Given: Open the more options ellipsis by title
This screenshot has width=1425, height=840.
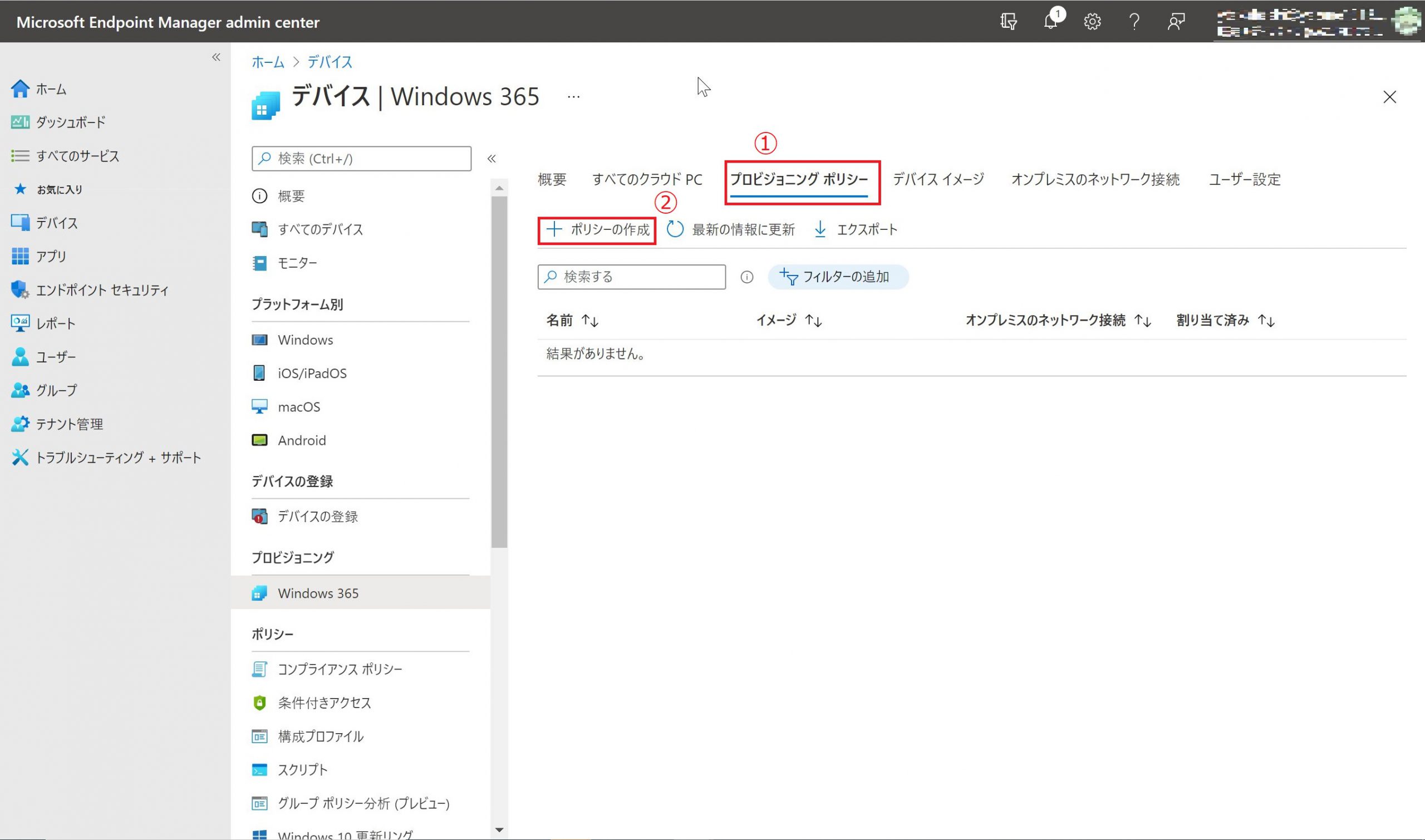Looking at the screenshot, I should (x=573, y=97).
